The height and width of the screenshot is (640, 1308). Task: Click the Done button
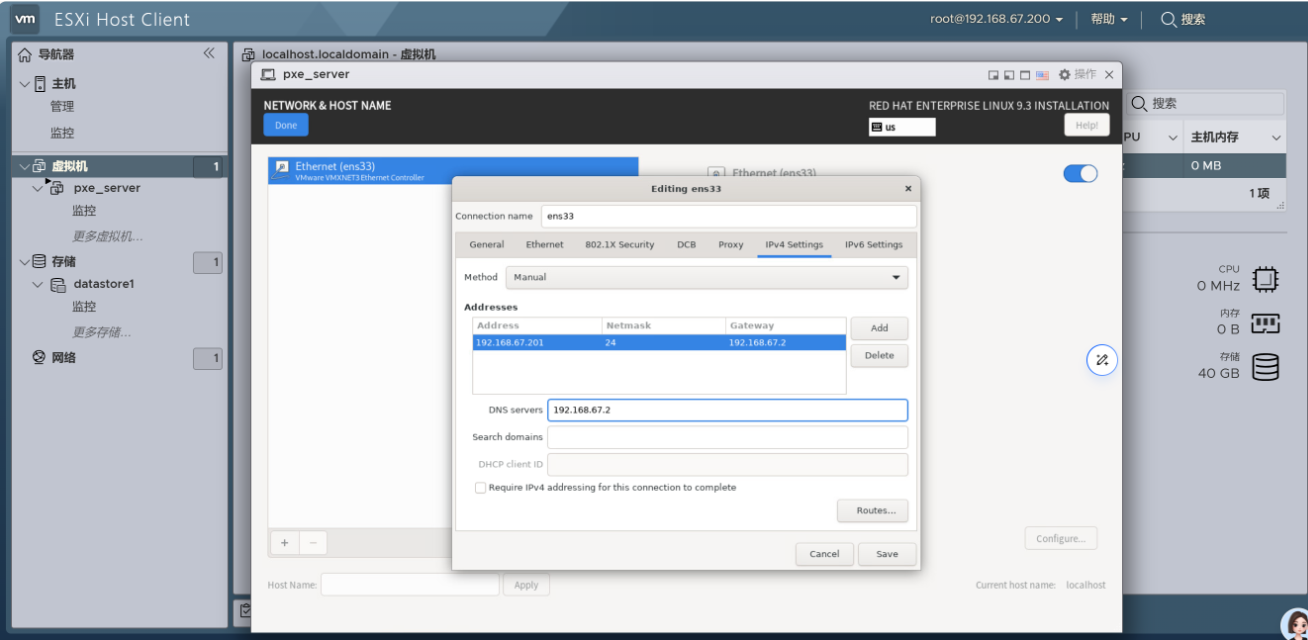pos(286,125)
